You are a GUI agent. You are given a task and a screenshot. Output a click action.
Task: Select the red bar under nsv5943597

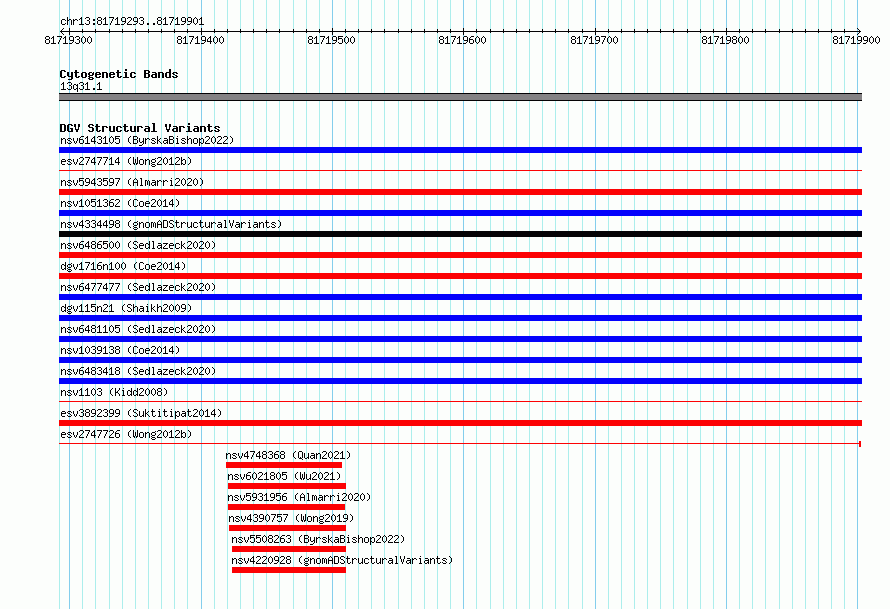coord(460,192)
